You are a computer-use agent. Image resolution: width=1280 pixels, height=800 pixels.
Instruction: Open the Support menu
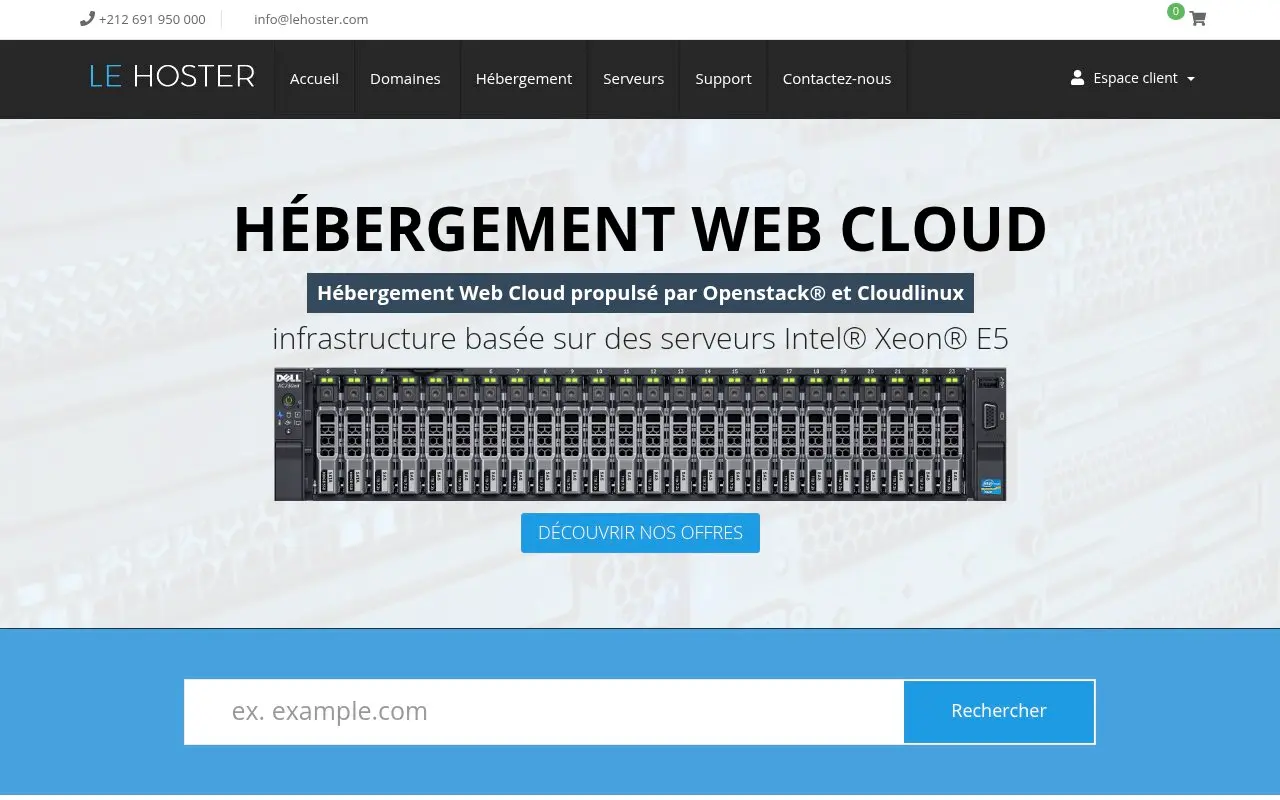point(723,79)
